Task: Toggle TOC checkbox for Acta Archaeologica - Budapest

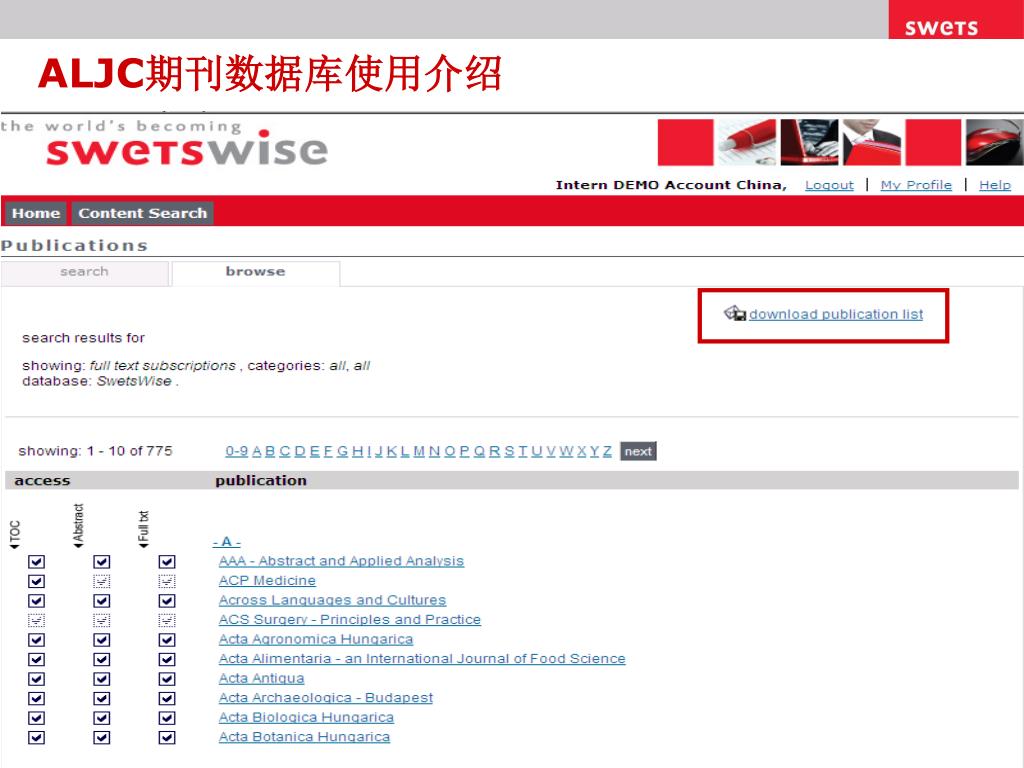Action: [37, 699]
